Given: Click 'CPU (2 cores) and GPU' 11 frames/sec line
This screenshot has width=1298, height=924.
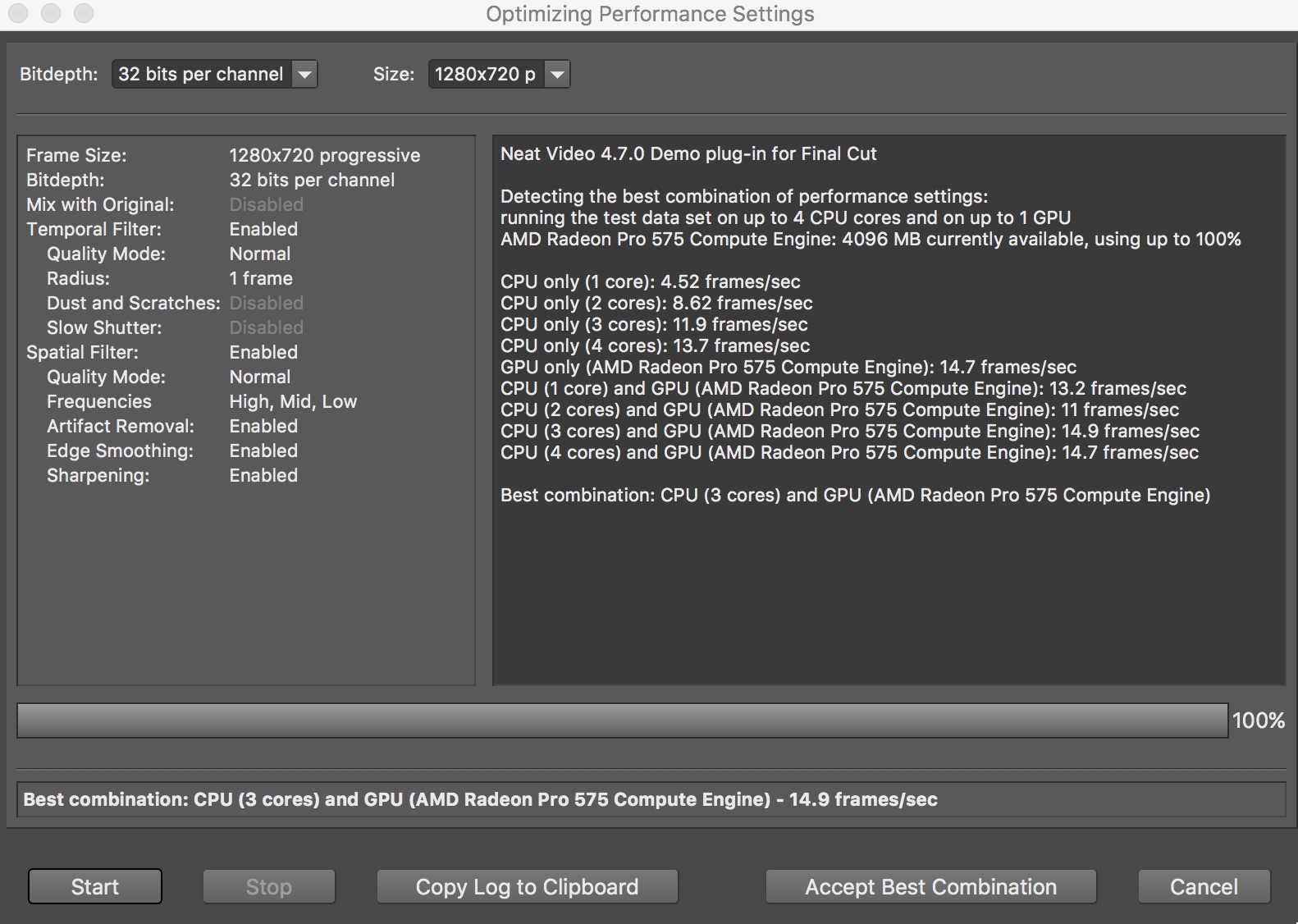Looking at the screenshot, I should (x=839, y=409).
